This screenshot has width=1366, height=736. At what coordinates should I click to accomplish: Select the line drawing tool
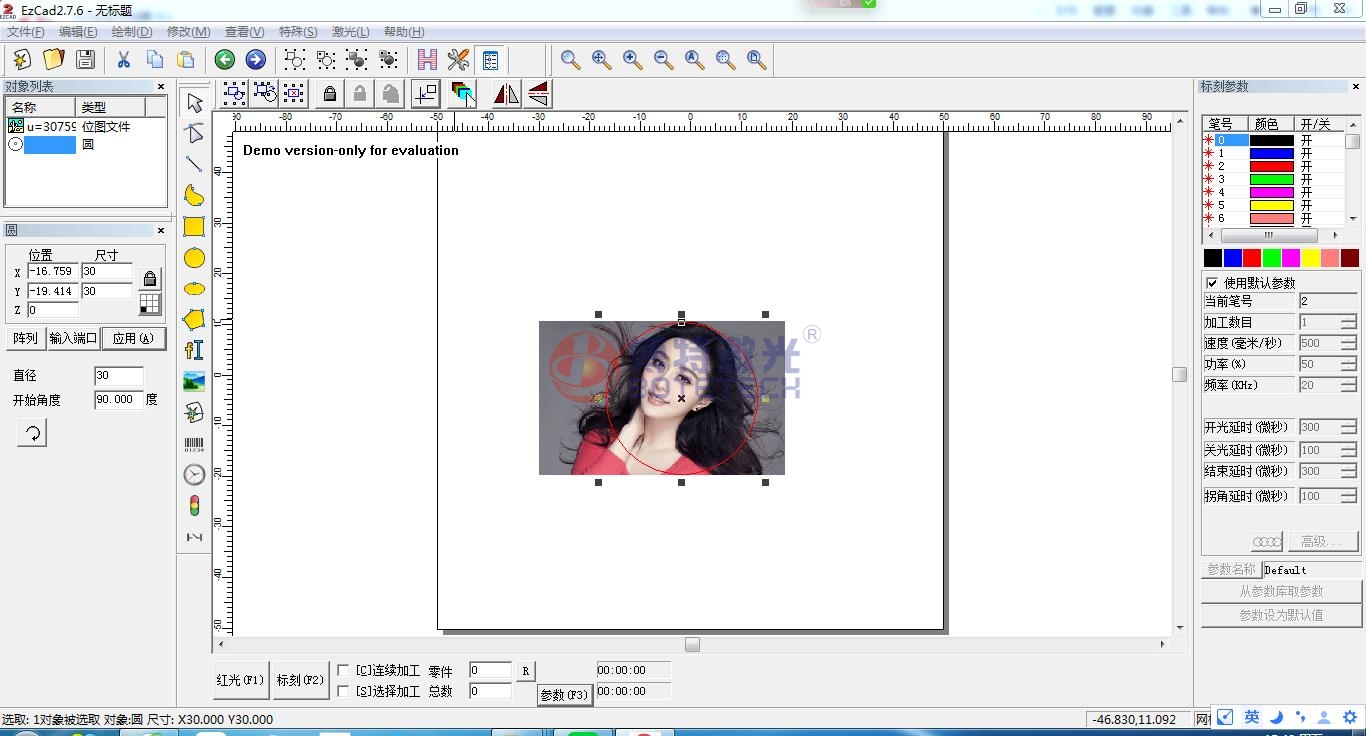194,164
